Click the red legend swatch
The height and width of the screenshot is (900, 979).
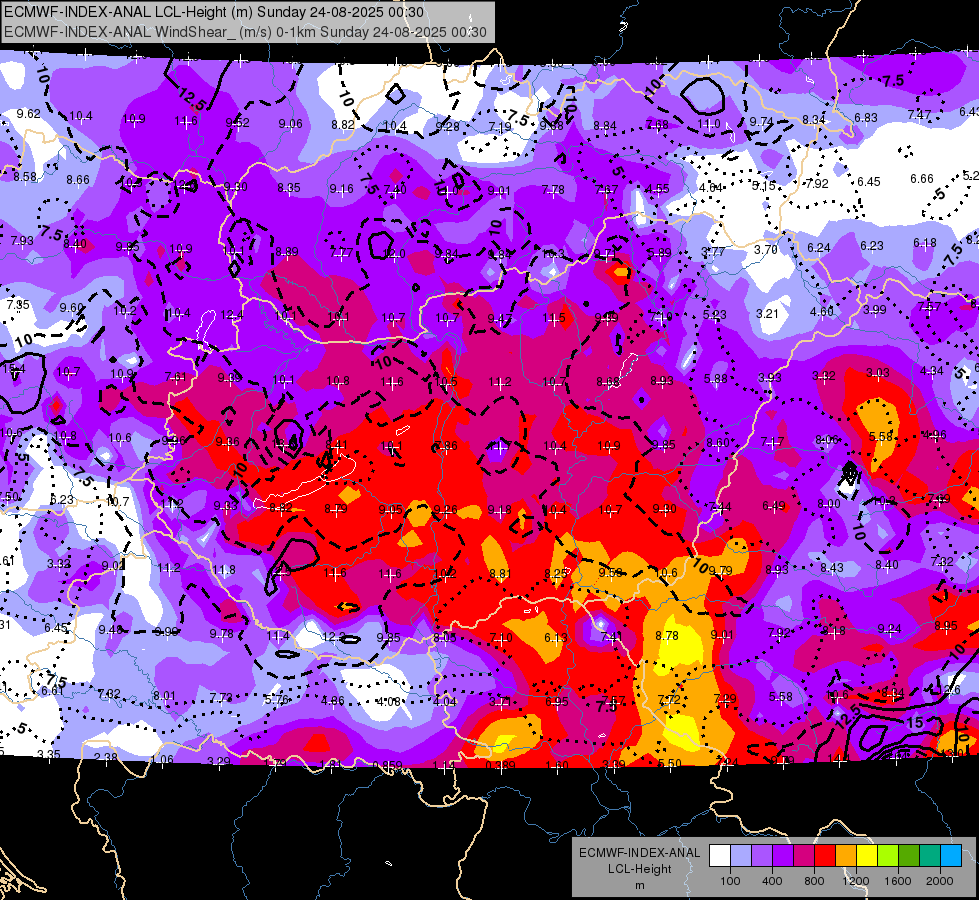[825, 856]
